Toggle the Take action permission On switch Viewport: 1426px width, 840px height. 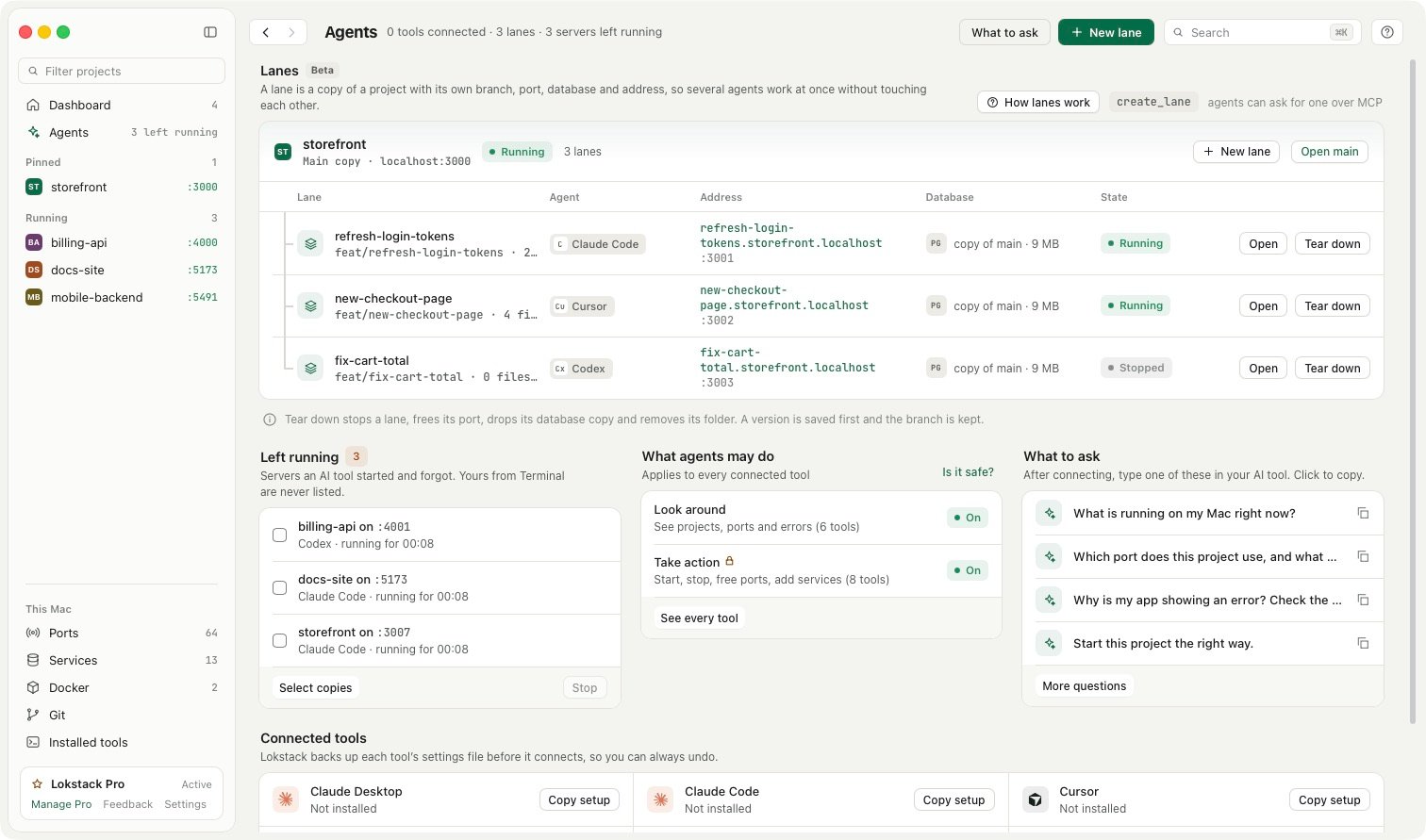967,570
